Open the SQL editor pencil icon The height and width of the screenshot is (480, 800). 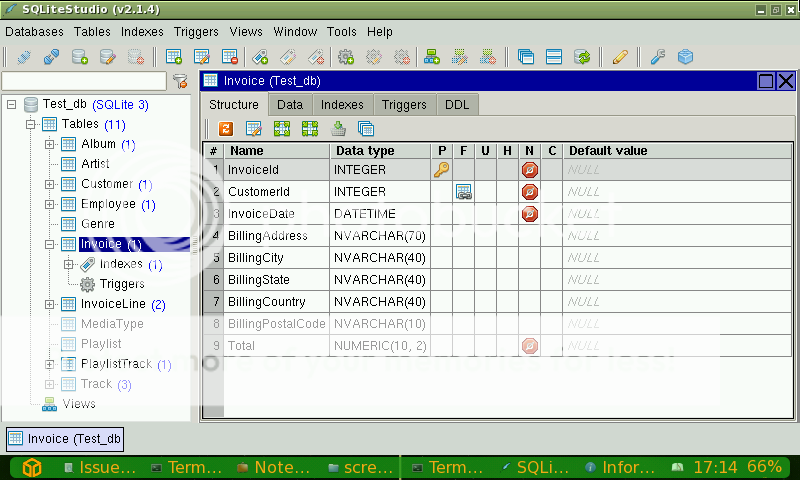620,57
